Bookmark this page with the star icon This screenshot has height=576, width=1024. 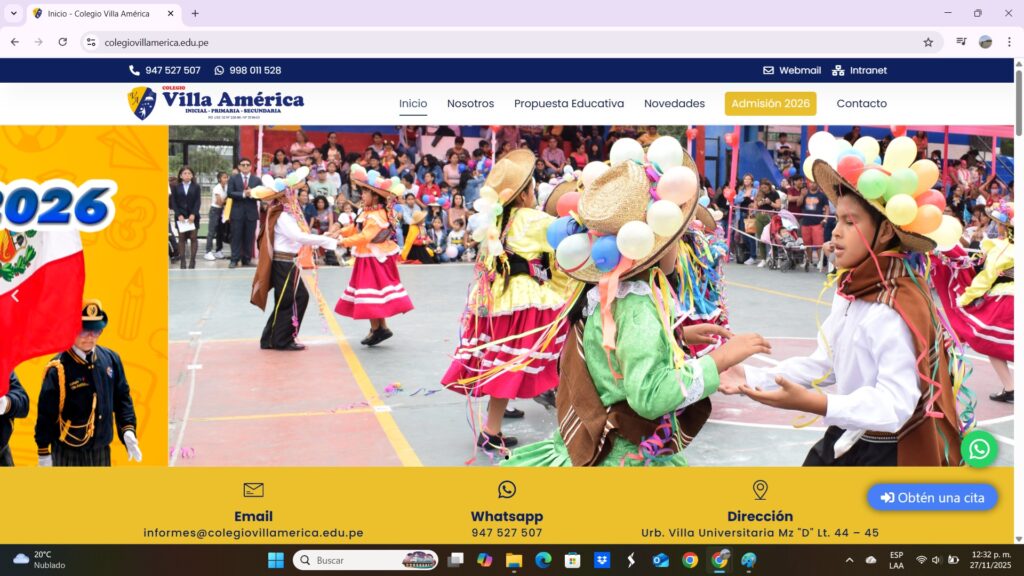coord(928,42)
